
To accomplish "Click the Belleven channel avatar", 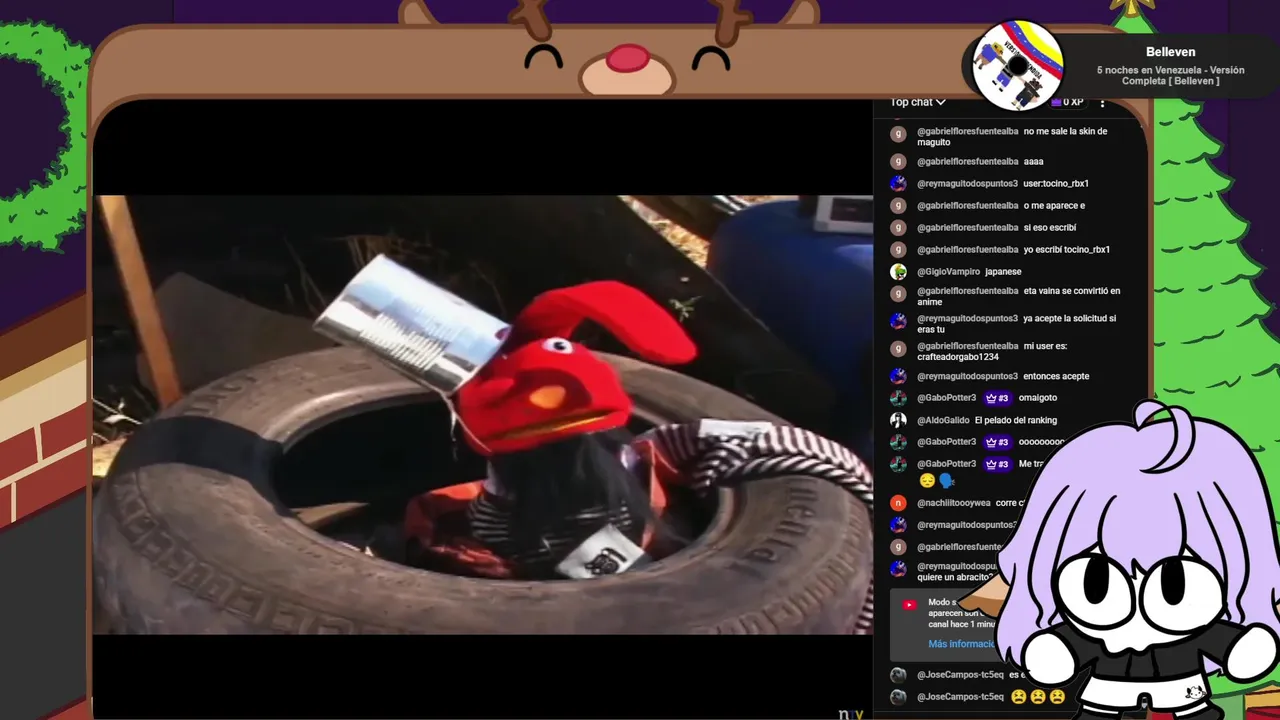I will pyautogui.click(x=1018, y=67).
